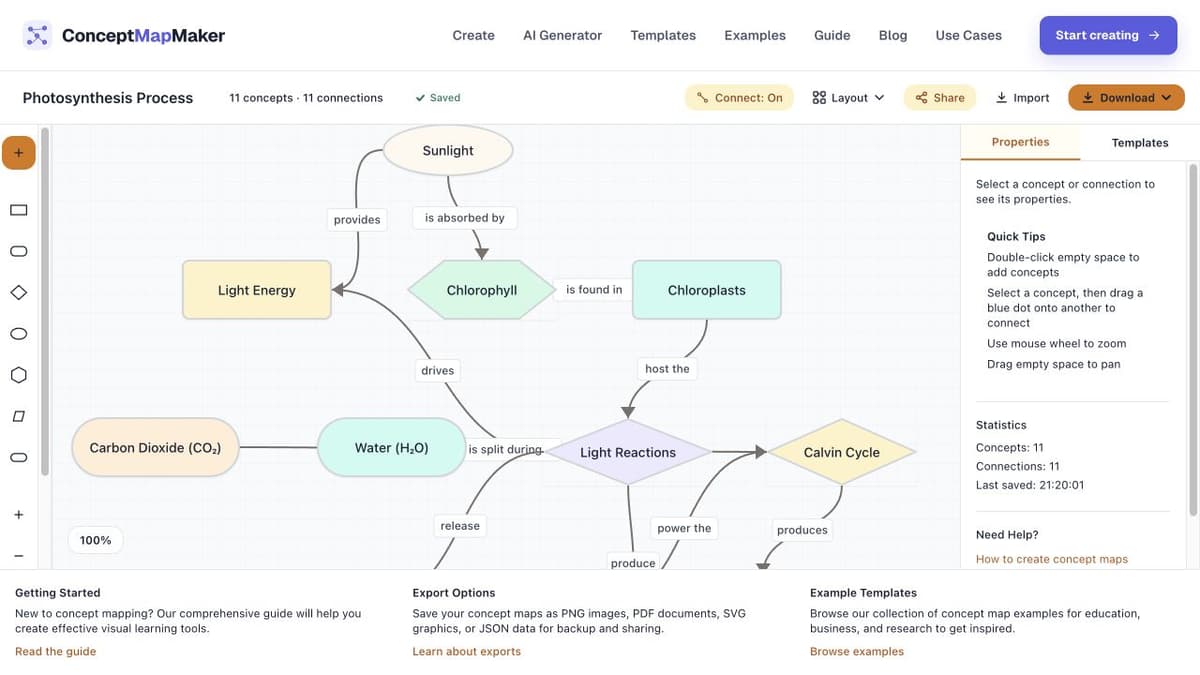Open How to create concept maps link
The width and height of the screenshot is (1200, 675).
1052,559
